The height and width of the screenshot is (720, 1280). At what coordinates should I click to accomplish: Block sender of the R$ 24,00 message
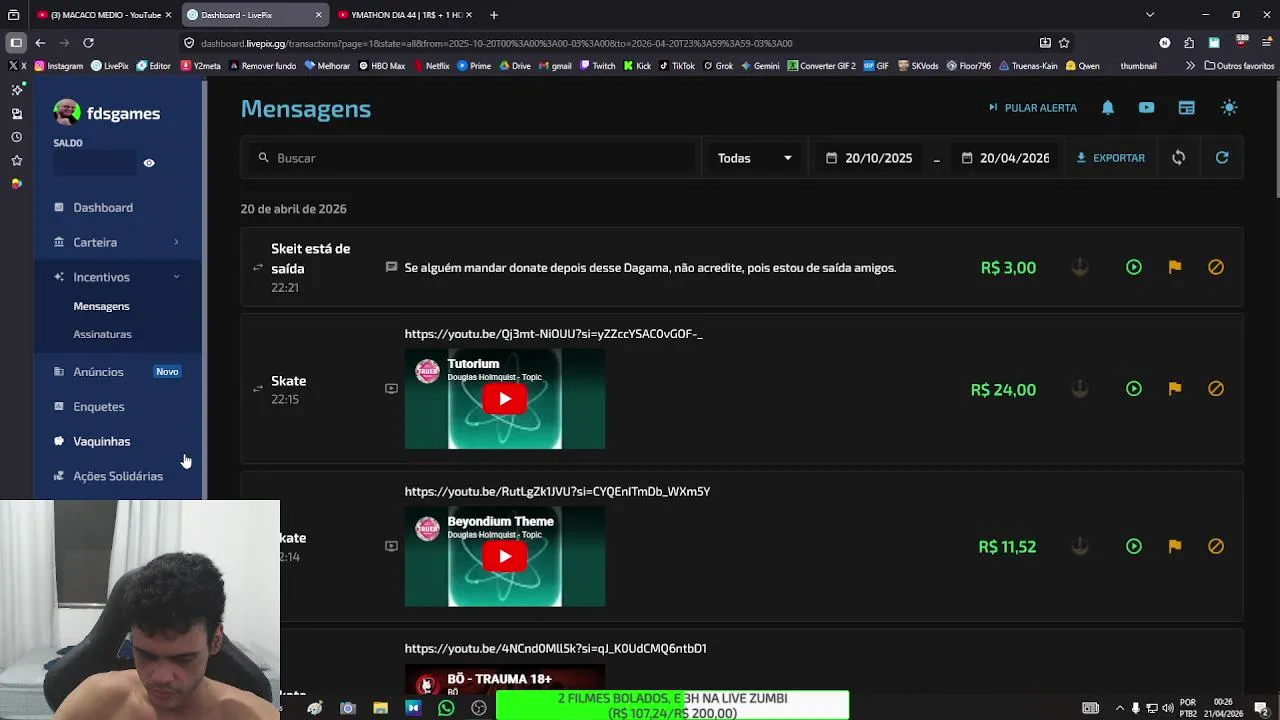tap(1216, 389)
